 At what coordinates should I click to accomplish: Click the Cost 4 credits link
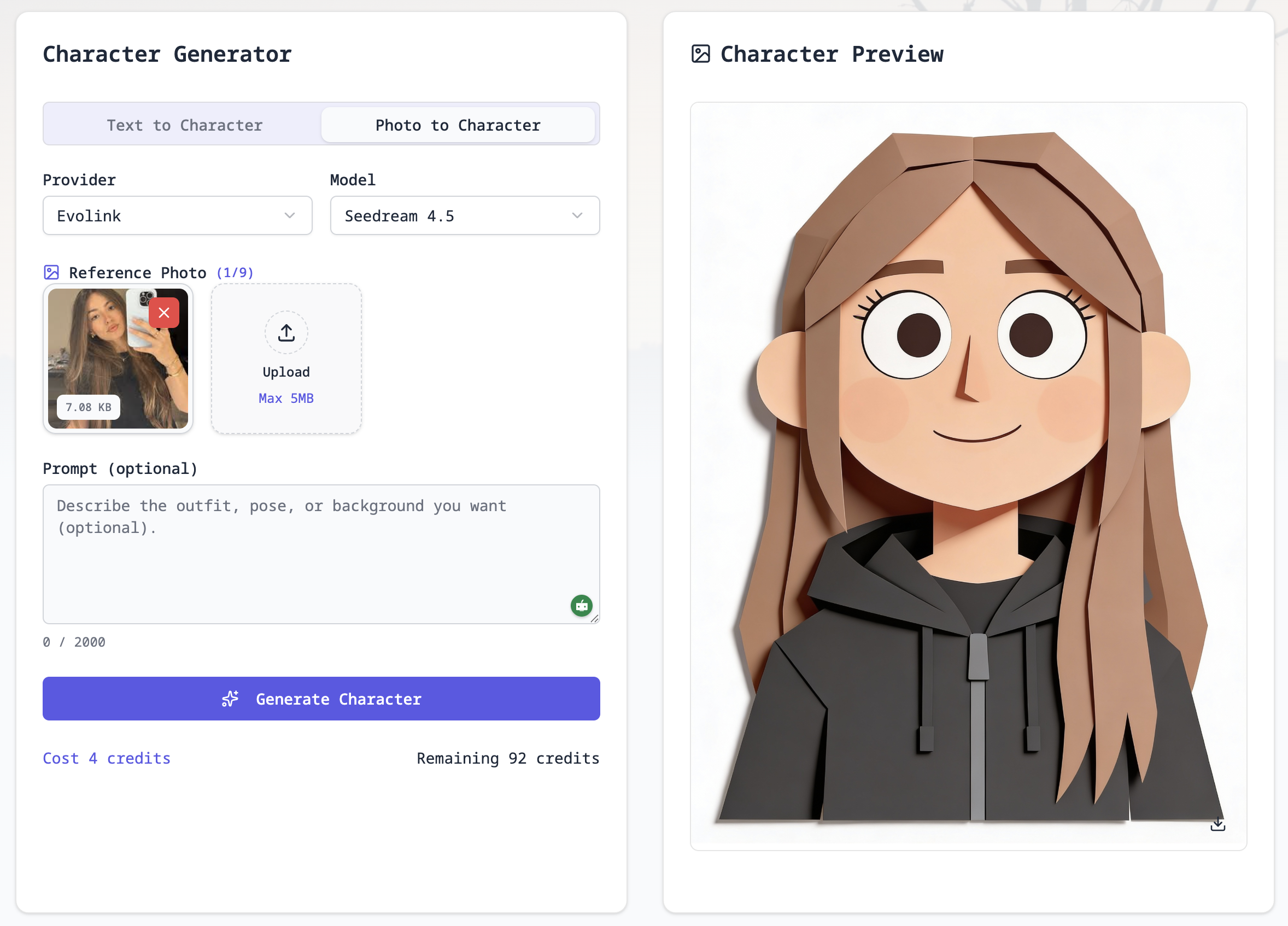pos(107,759)
